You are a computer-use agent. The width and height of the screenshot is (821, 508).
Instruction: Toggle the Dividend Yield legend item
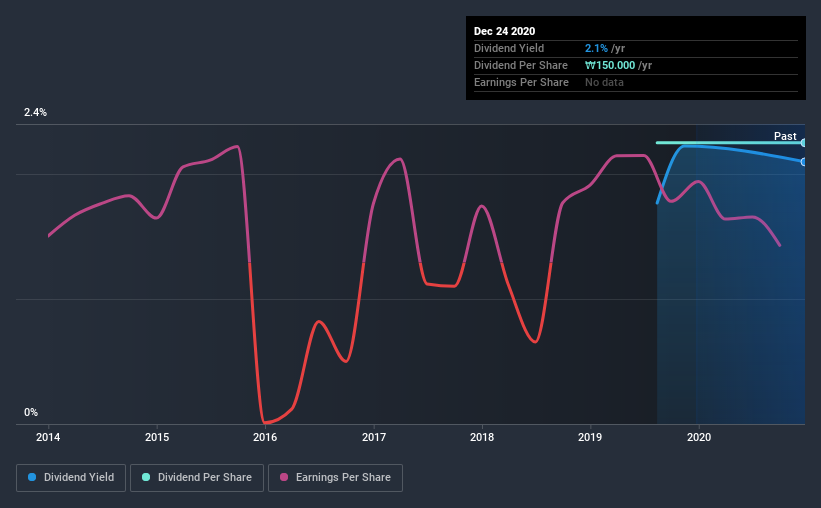point(71,478)
